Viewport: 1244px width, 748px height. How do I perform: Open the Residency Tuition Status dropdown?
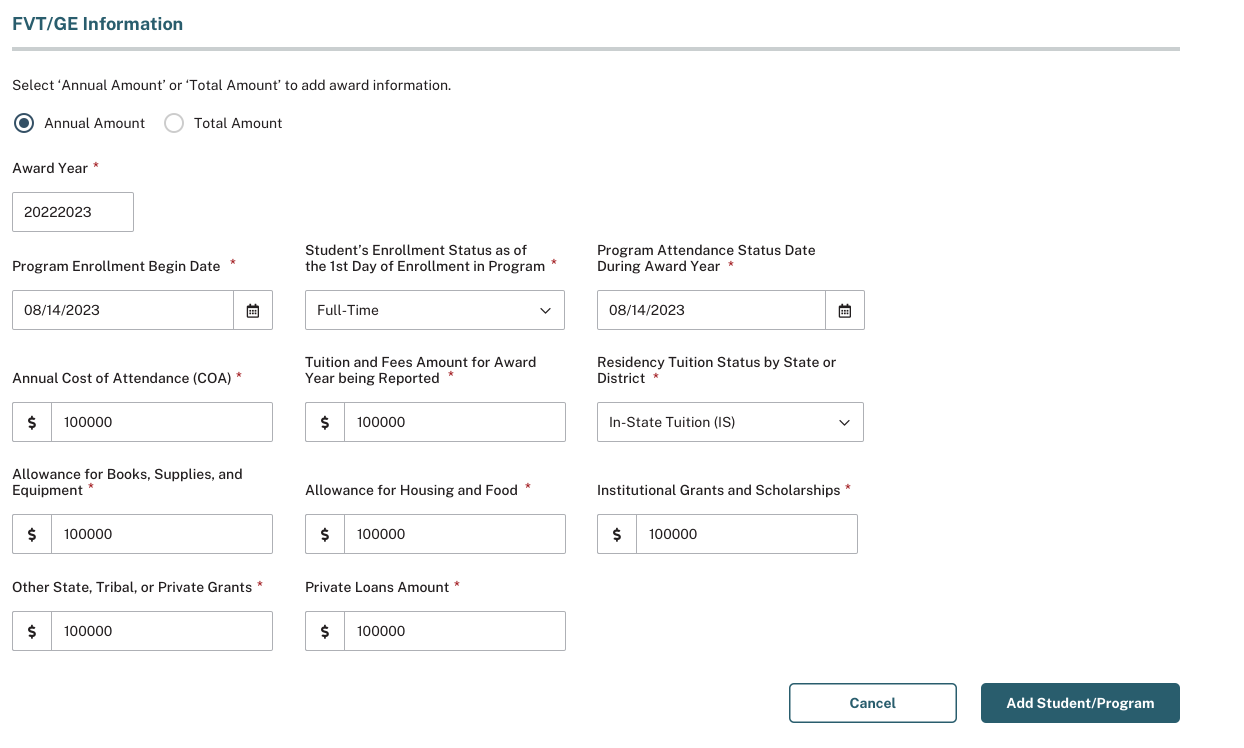(730, 422)
